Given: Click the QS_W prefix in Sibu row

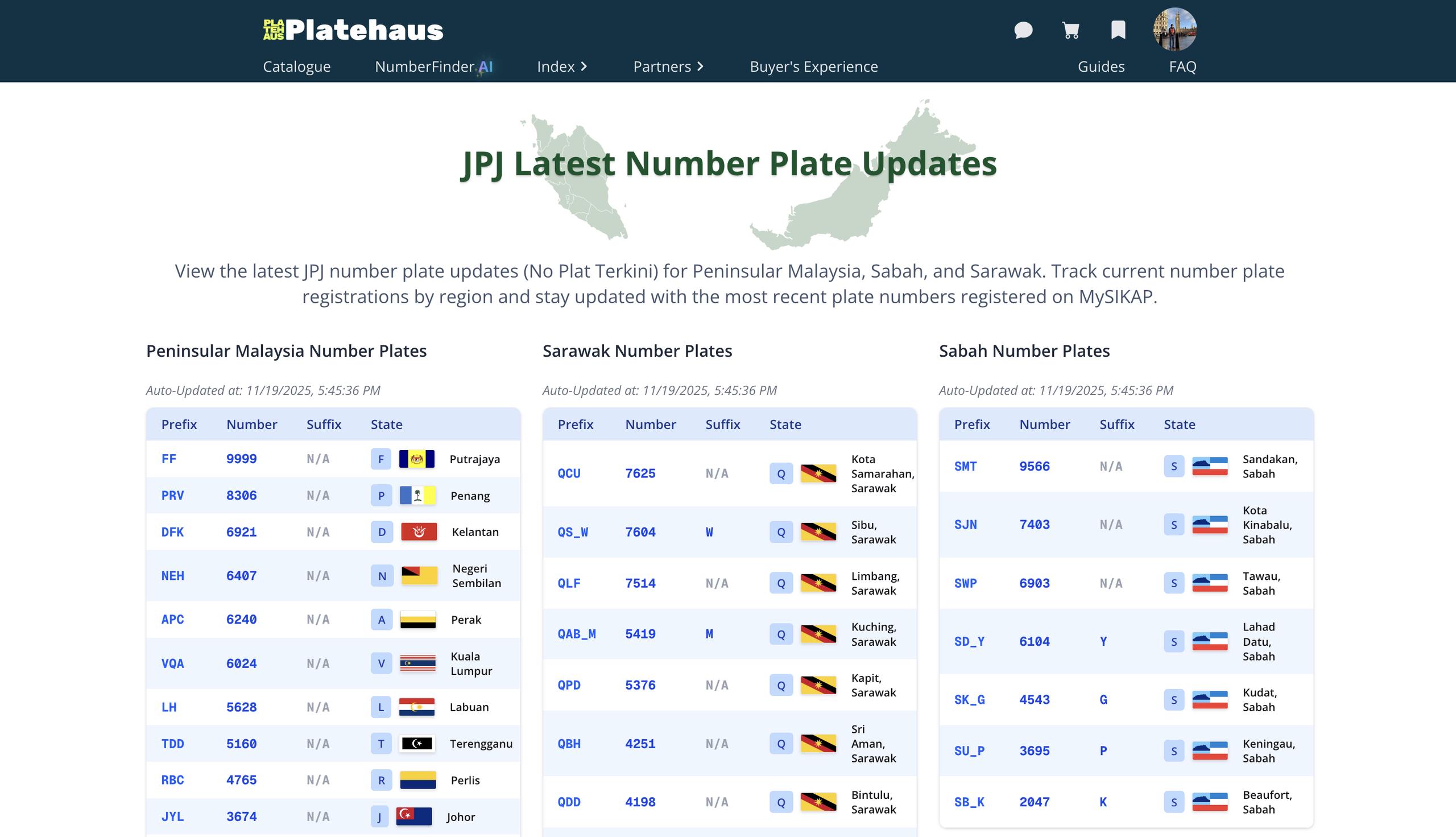Looking at the screenshot, I should click(572, 532).
